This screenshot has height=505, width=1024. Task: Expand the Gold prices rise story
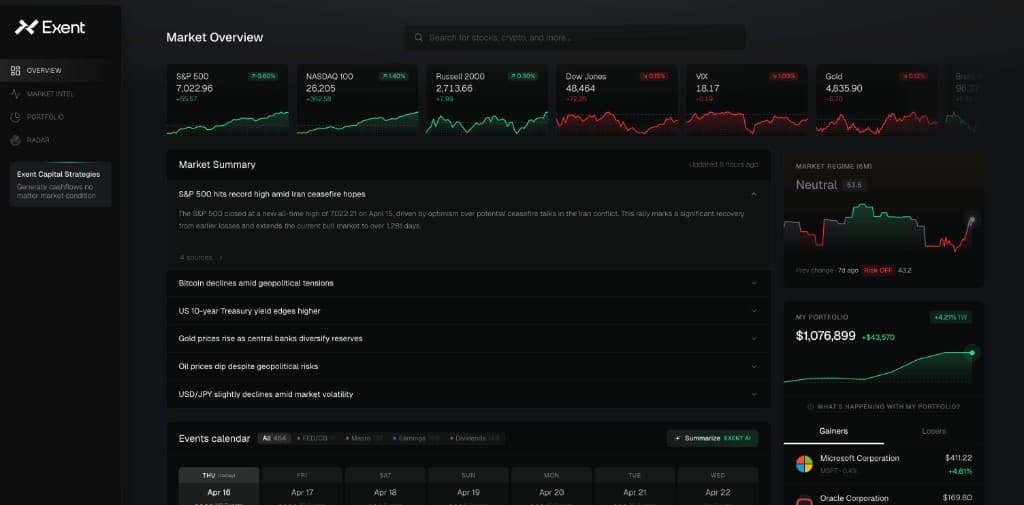tap(754, 339)
